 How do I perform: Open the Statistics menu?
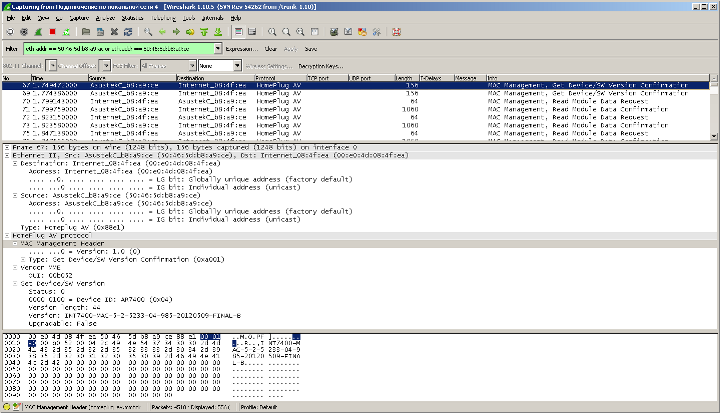(132, 18)
